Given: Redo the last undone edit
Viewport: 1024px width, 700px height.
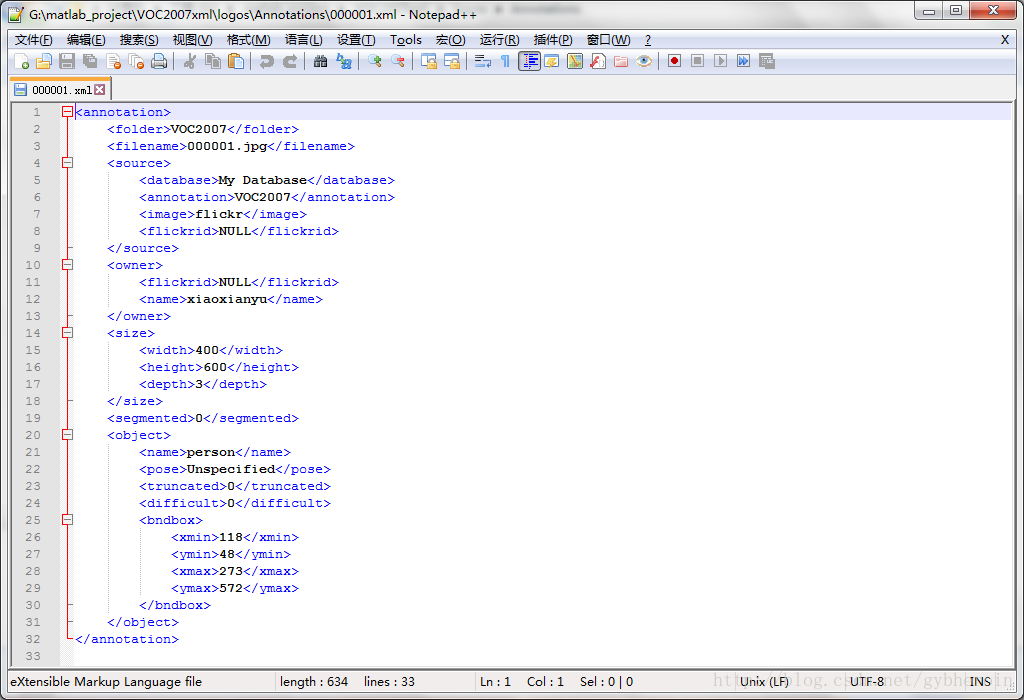Looking at the screenshot, I should tap(290, 61).
